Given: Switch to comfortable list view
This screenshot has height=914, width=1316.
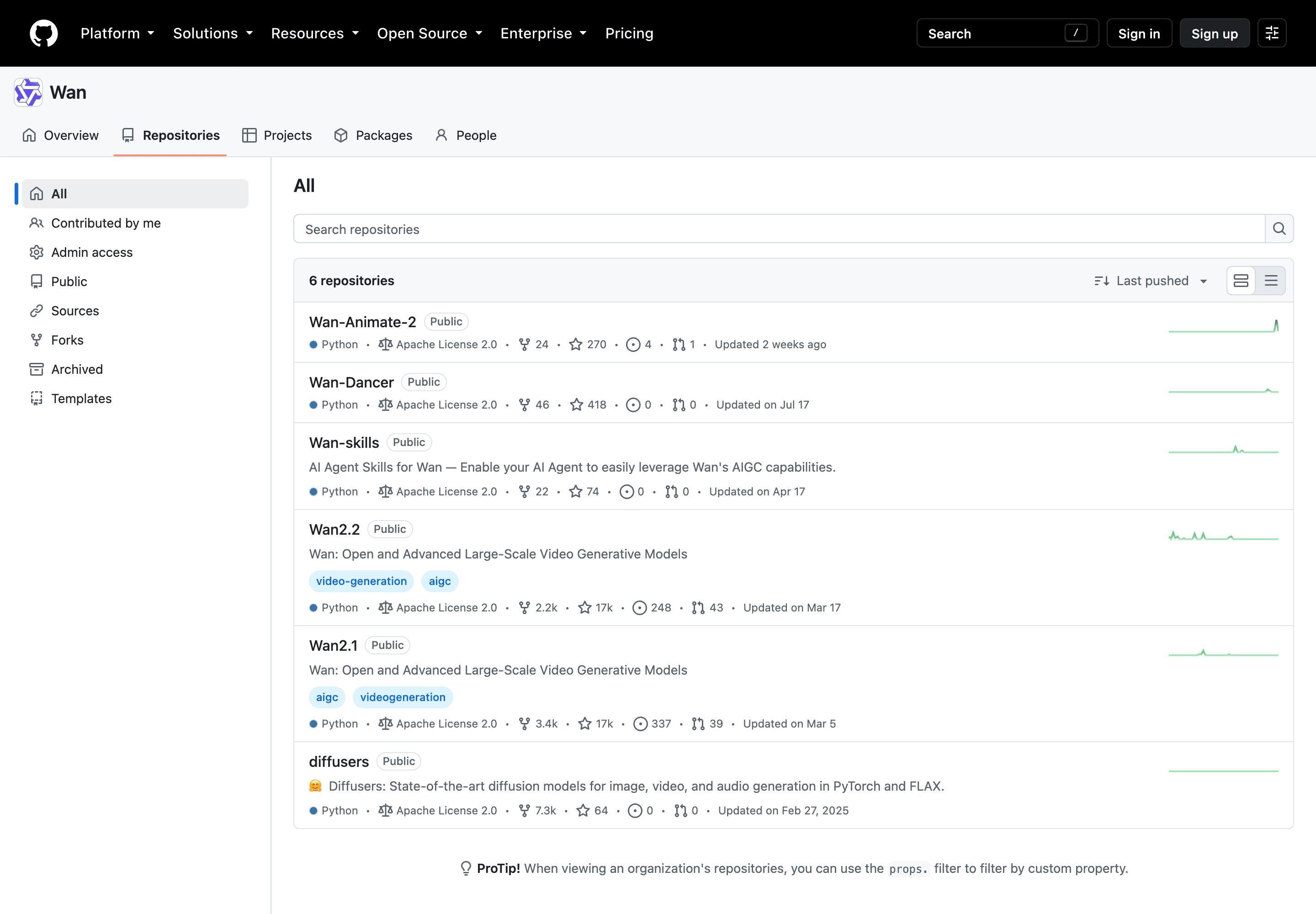Looking at the screenshot, I should 1241,281.
